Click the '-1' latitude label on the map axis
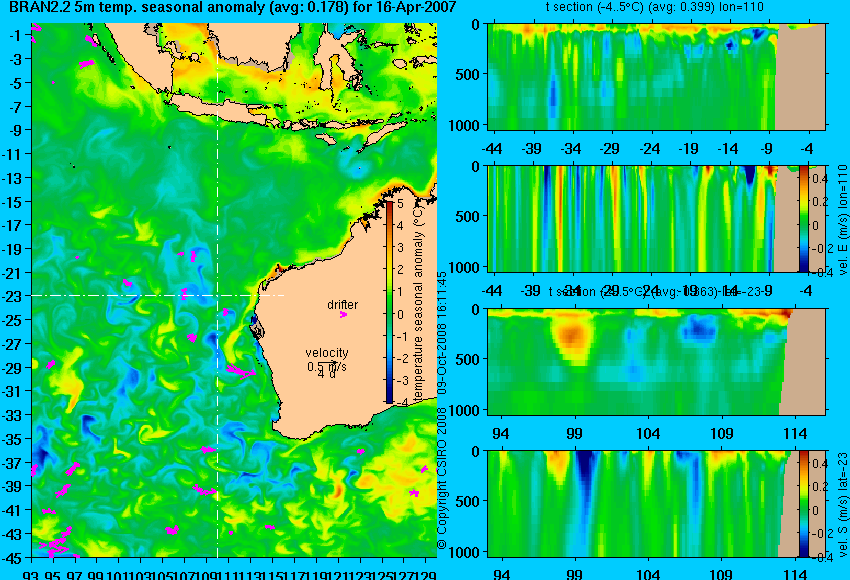 16,35
